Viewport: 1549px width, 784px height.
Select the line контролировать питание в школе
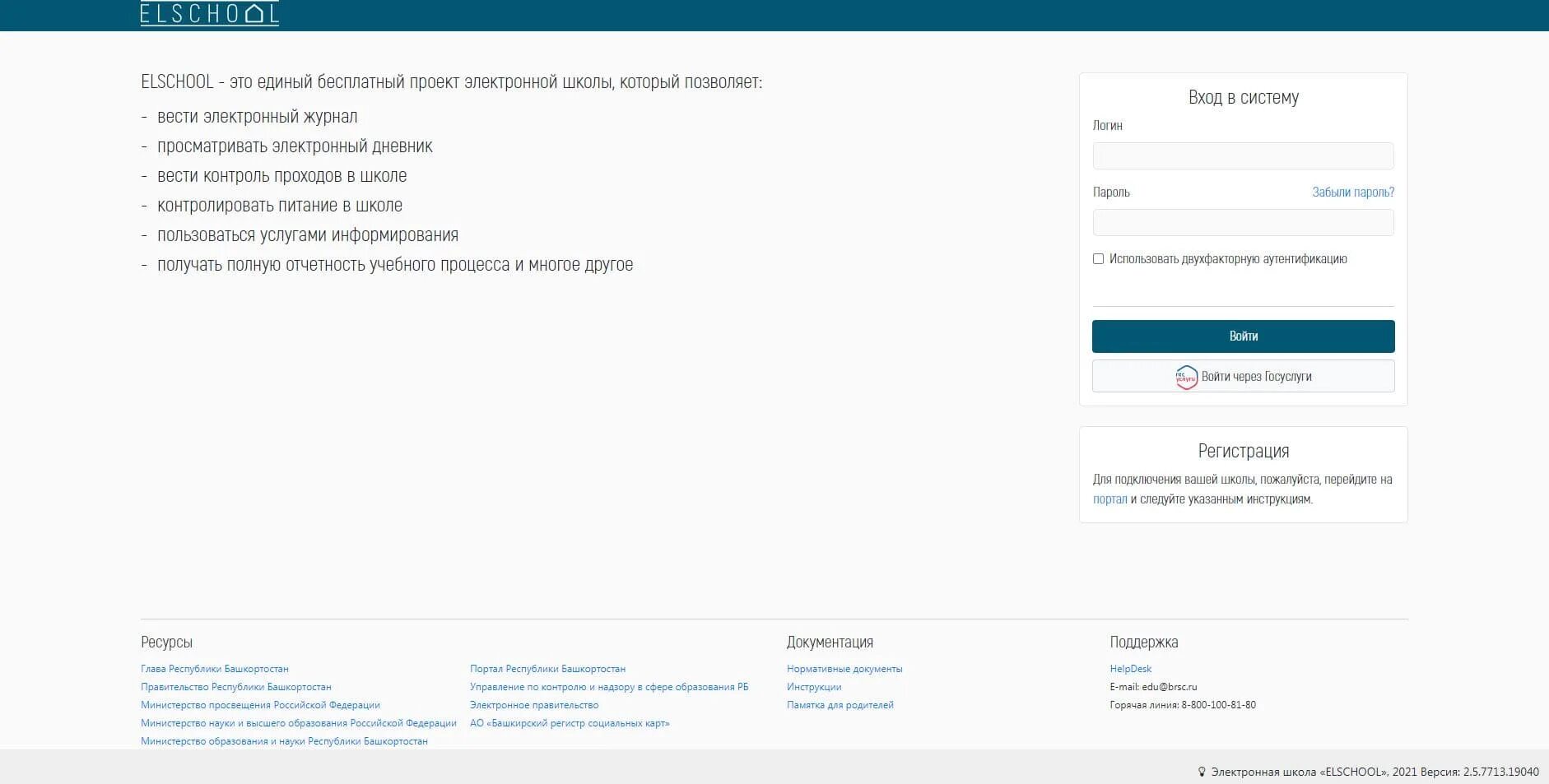click(280, 206)
